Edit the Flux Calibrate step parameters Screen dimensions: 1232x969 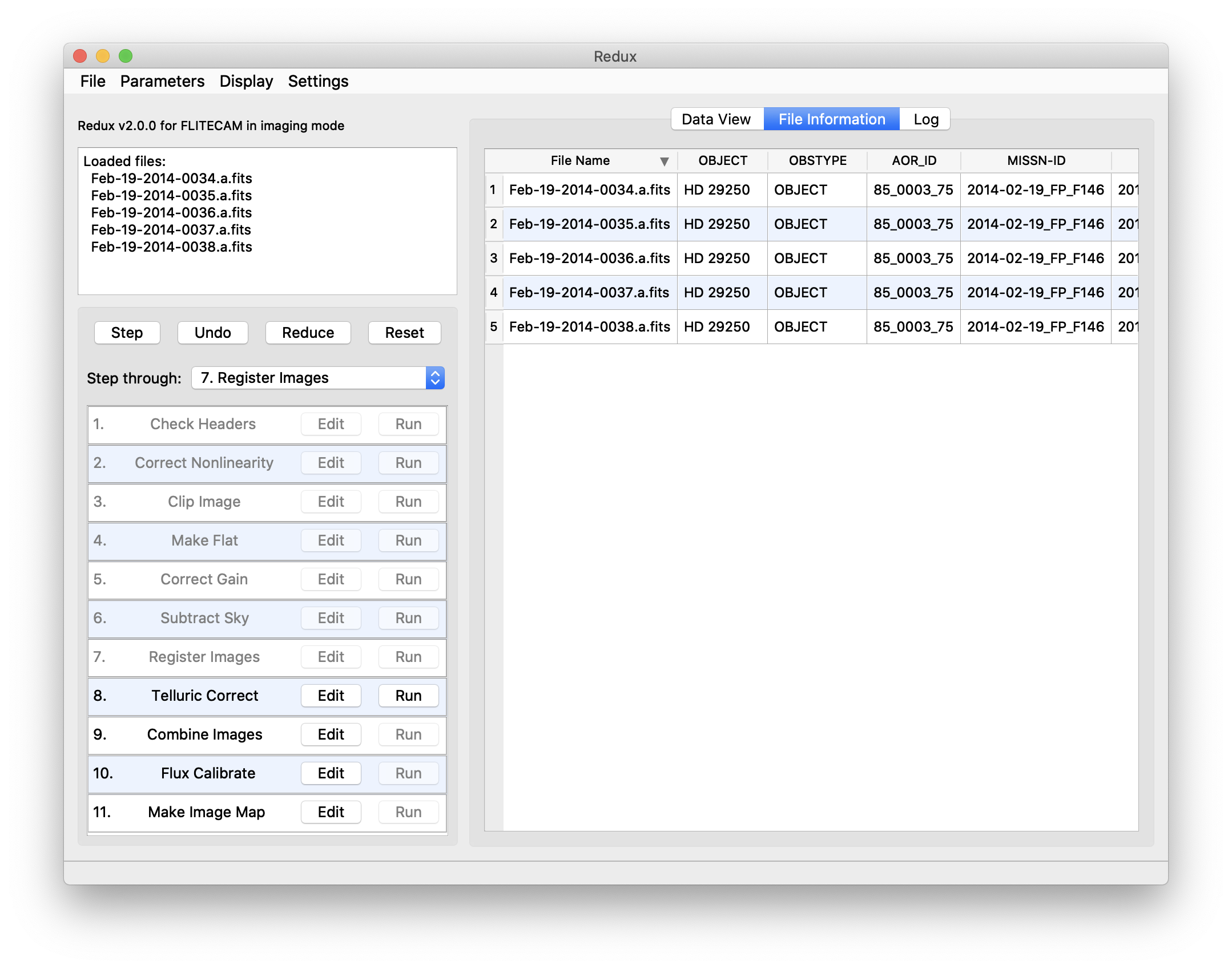click(x=331, y=773)
